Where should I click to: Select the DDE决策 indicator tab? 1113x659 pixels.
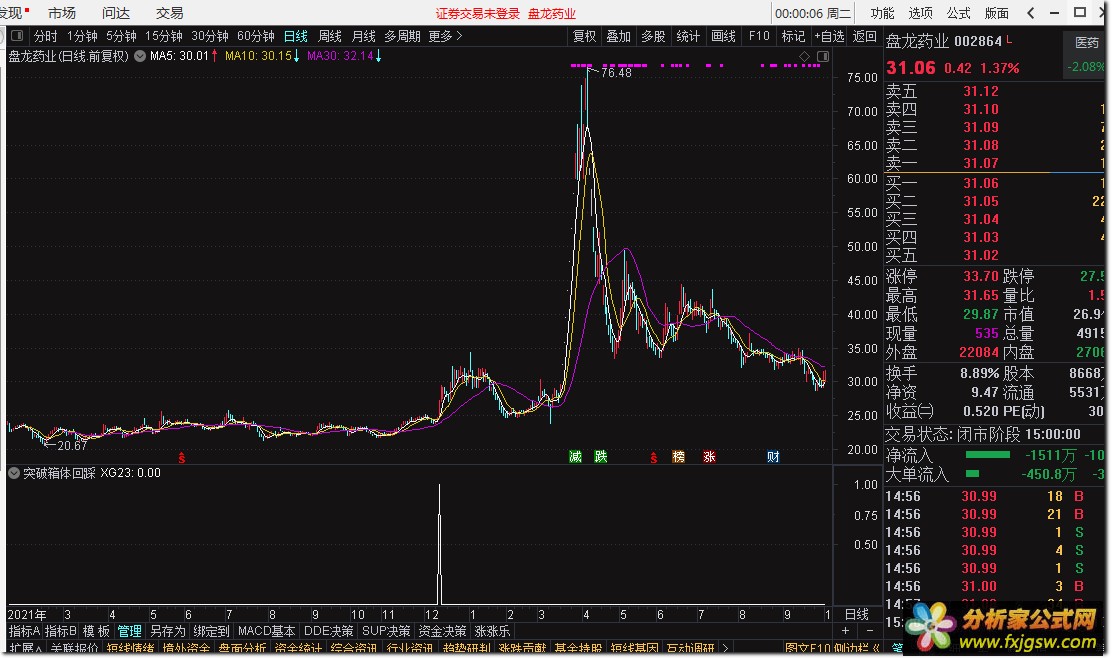pyautogui.click(x=329, y=631)
